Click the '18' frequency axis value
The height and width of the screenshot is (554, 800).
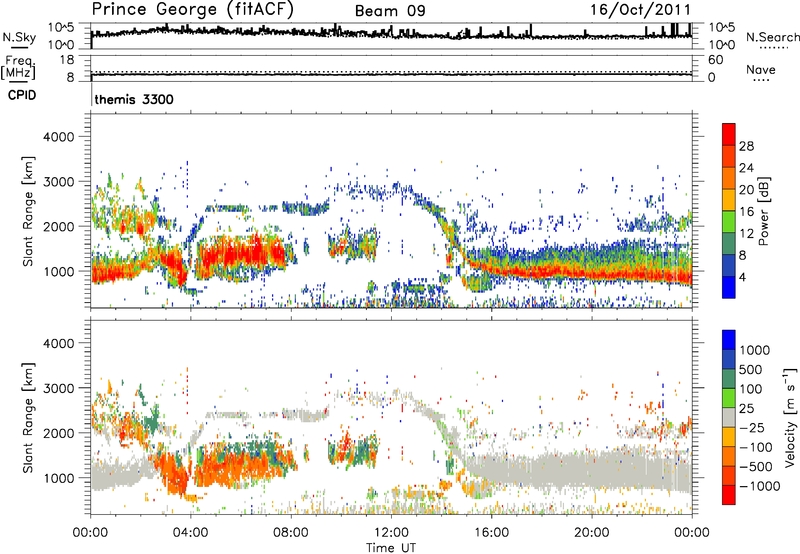(66, 60)
